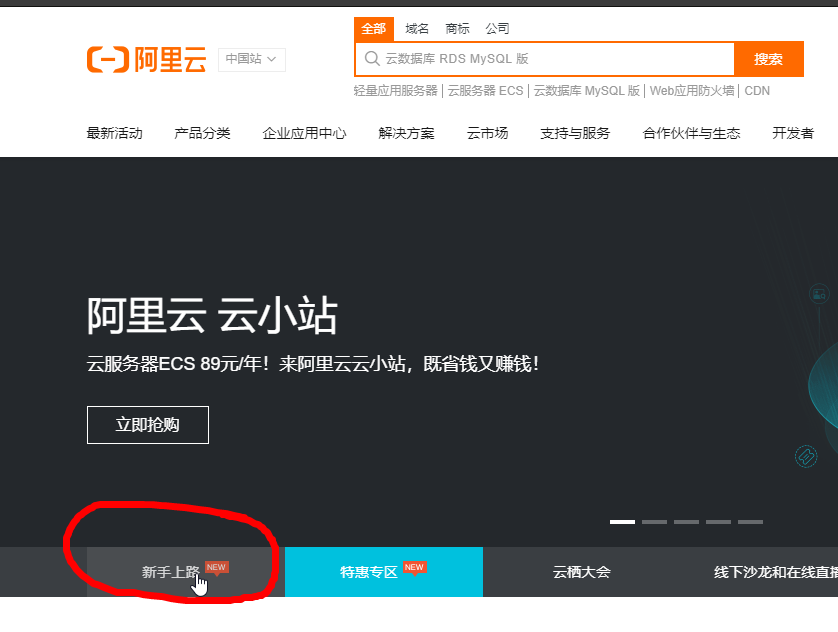Open the 中国站 region selector

pyautogui.click(x=251, y=60)
